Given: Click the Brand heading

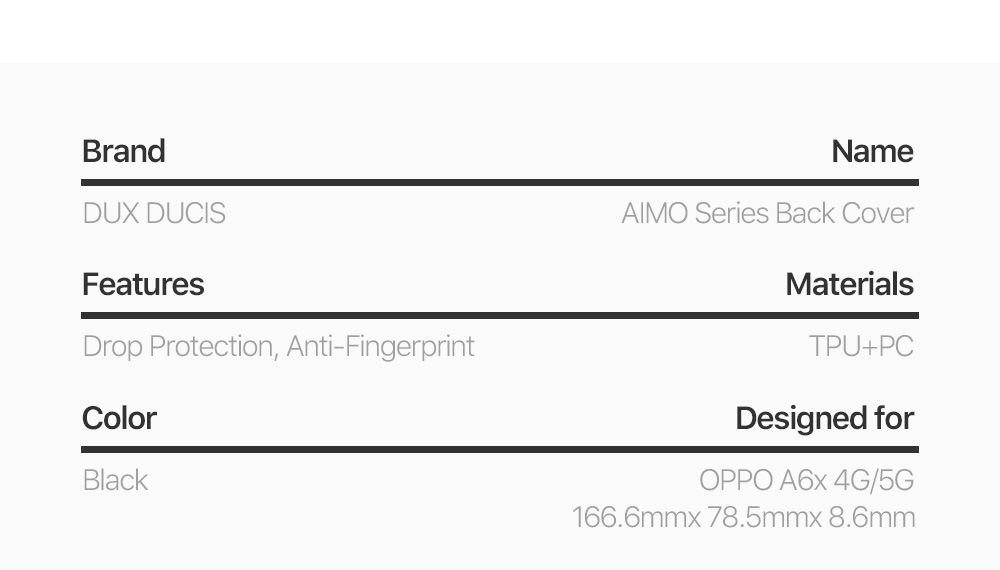Looking at the screenshot, I should [124, 152].
